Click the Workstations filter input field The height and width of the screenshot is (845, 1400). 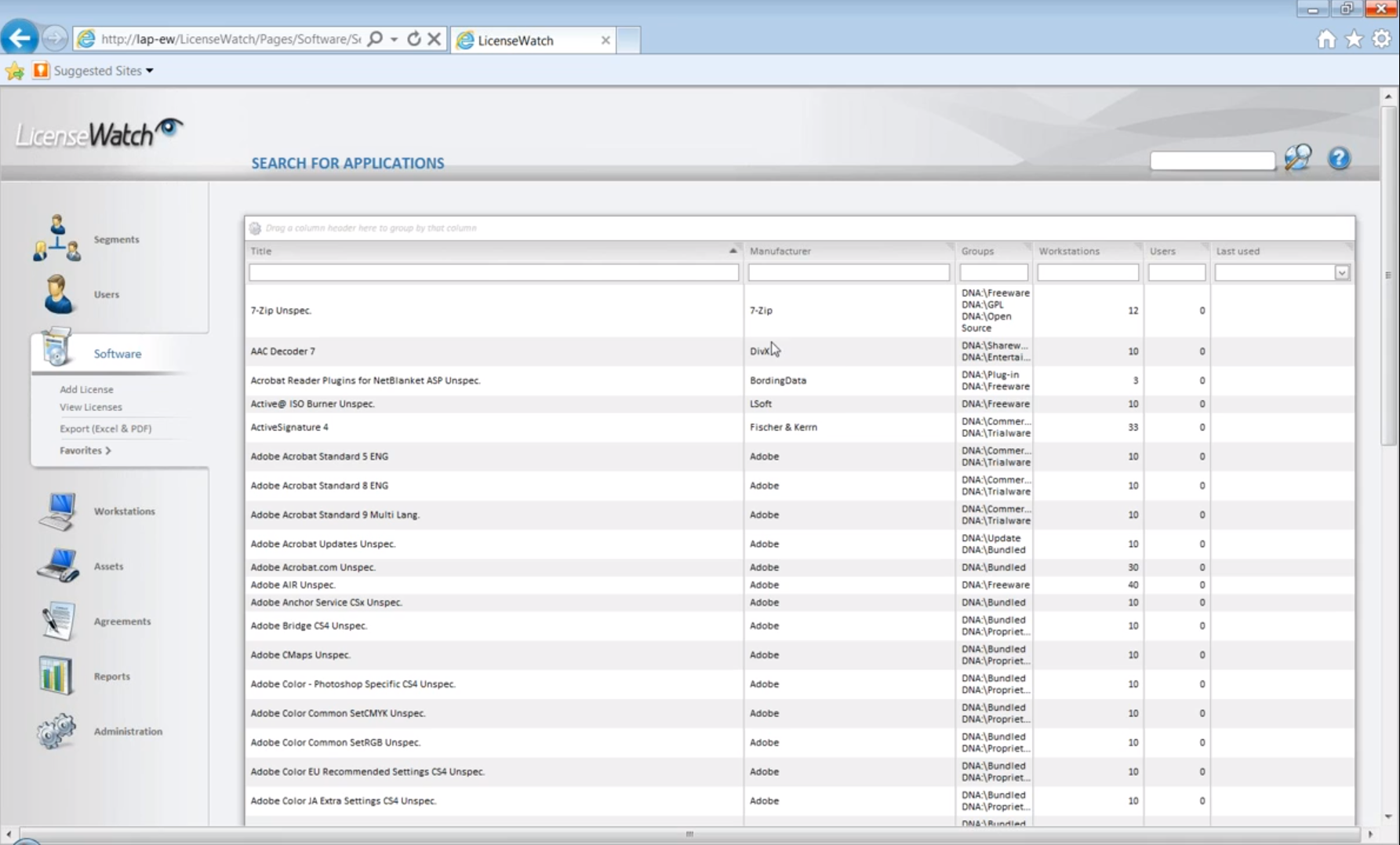(1088, 273)
